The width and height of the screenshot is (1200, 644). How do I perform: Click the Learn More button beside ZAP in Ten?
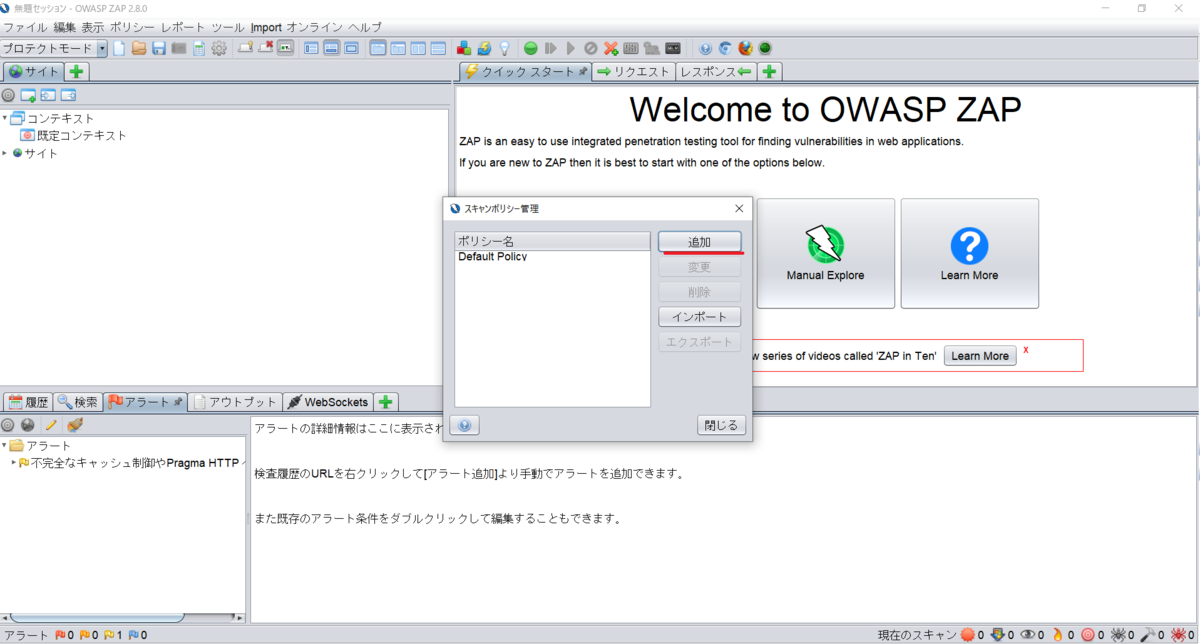pos(980,356)
